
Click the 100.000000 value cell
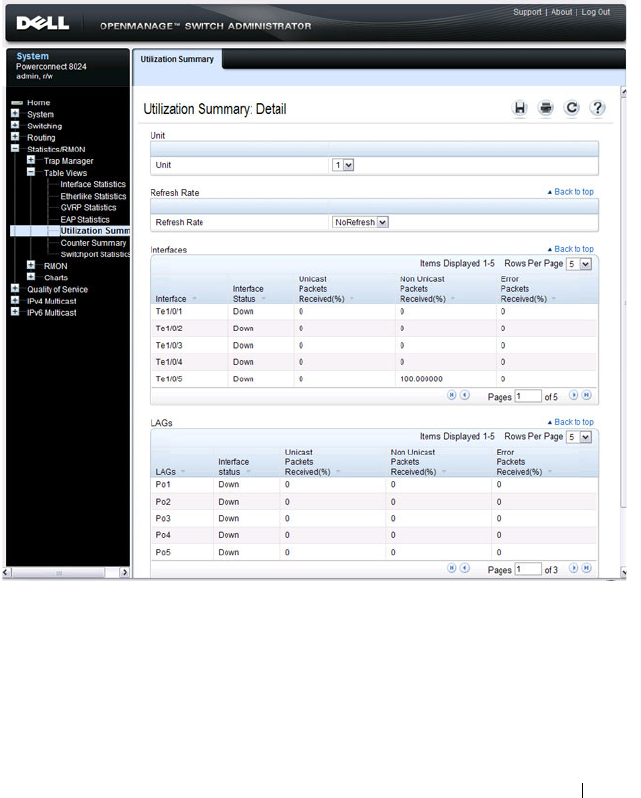(421, 379)
